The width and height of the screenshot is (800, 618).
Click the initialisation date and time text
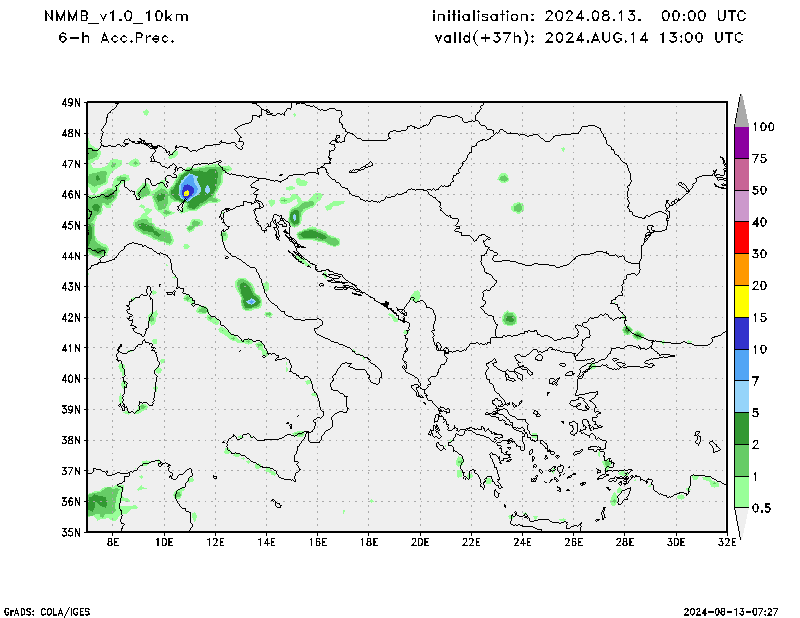(x=588, y=17)
